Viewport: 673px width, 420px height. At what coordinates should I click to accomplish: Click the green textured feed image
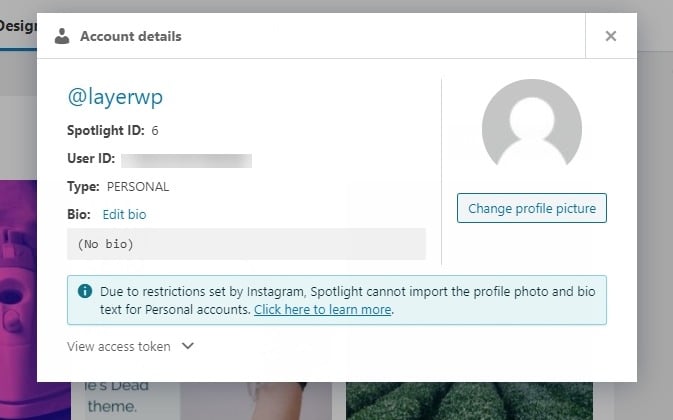pyautogui.click(x=469, y=401)
